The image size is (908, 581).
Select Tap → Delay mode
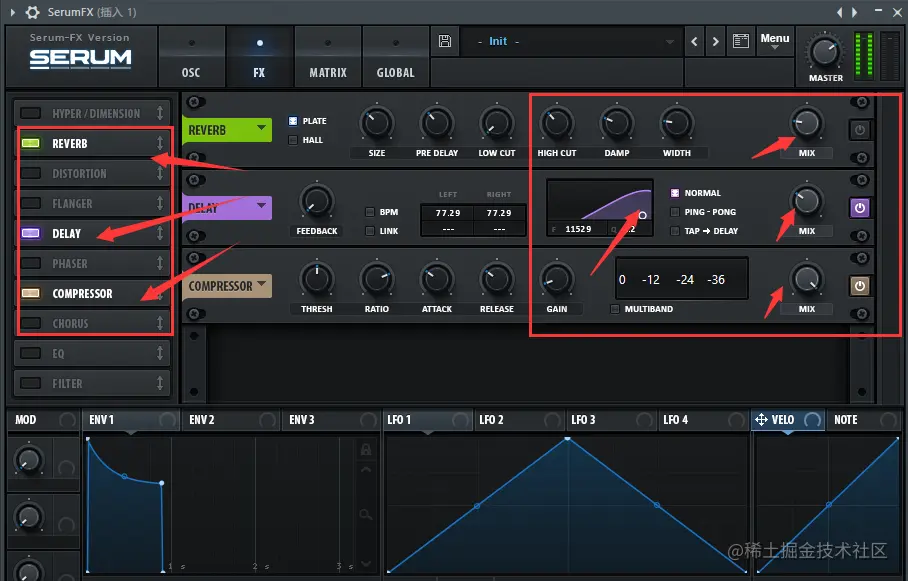675,231
